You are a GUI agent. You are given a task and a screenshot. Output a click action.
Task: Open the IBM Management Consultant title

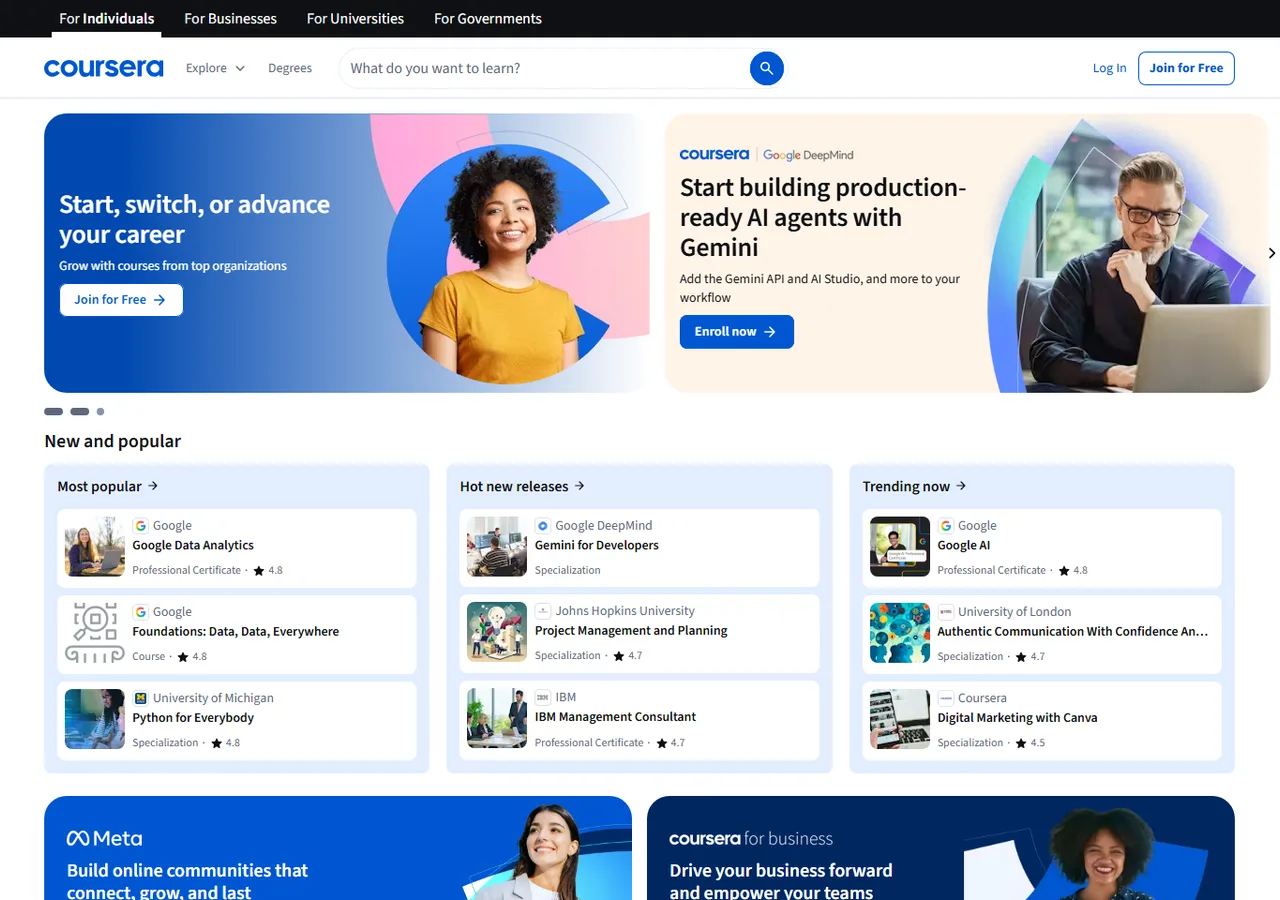click(615, 717)
